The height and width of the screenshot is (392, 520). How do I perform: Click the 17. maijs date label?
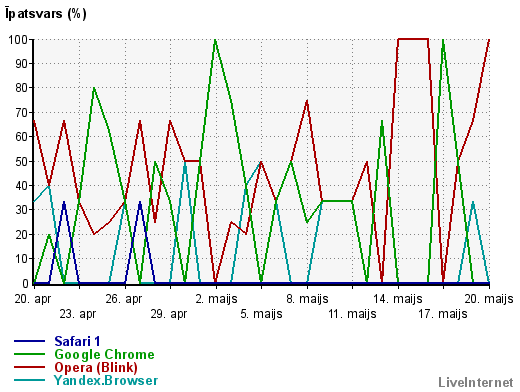click(443, 314)
